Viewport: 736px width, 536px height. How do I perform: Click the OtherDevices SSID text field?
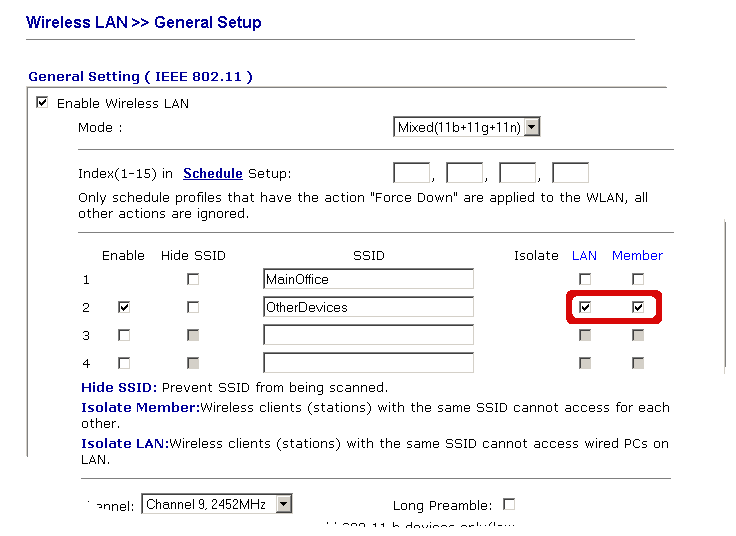point(368,307)
